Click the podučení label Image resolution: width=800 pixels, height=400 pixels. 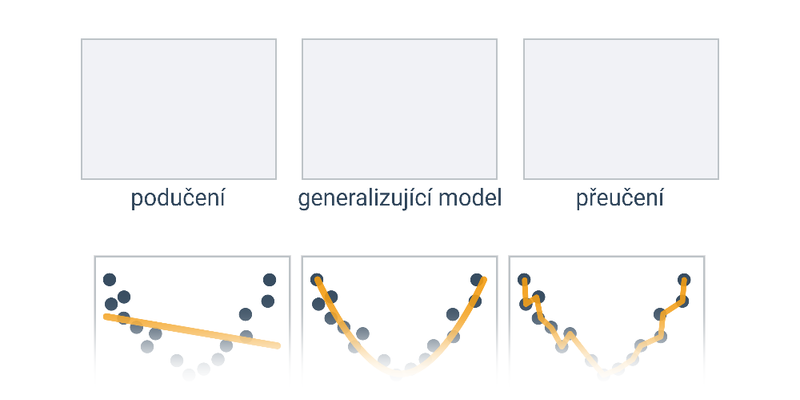click(178, 198)
